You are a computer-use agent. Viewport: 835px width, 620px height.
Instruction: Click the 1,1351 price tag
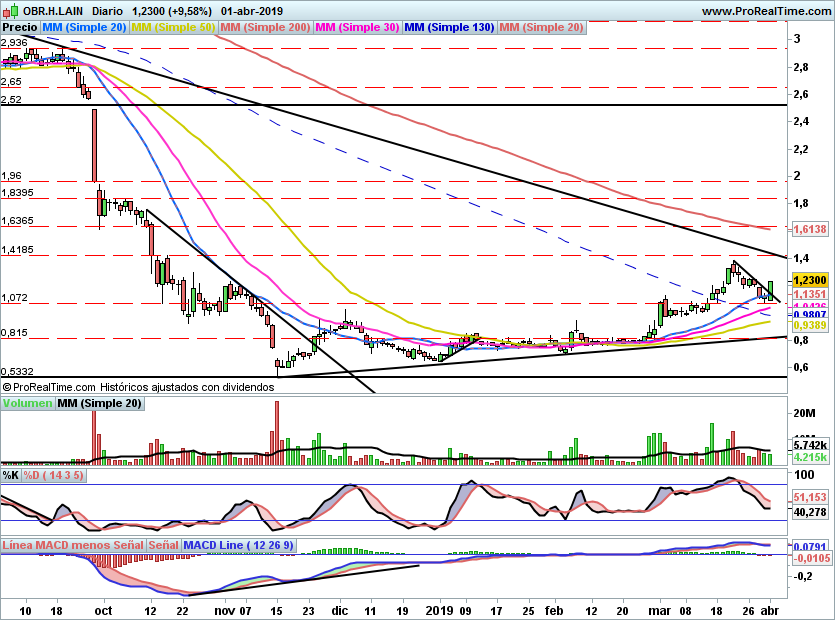tap(810, 294)
